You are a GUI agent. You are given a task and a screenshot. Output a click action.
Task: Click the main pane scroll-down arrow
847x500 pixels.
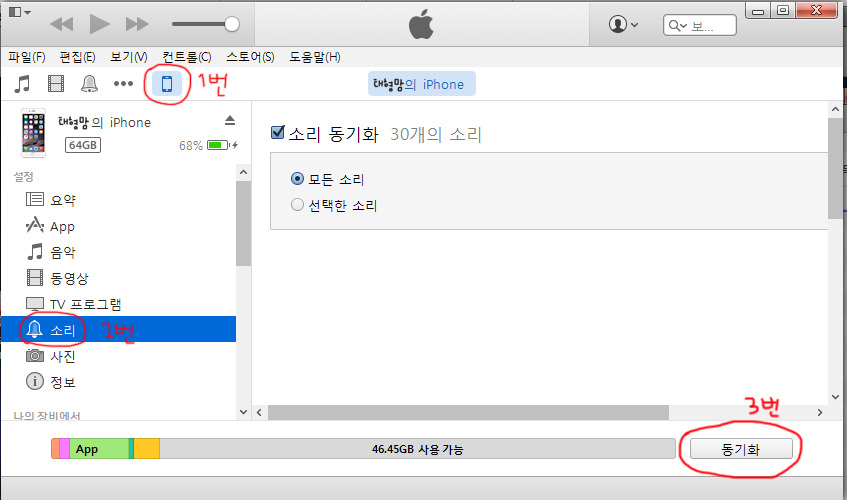835,397
